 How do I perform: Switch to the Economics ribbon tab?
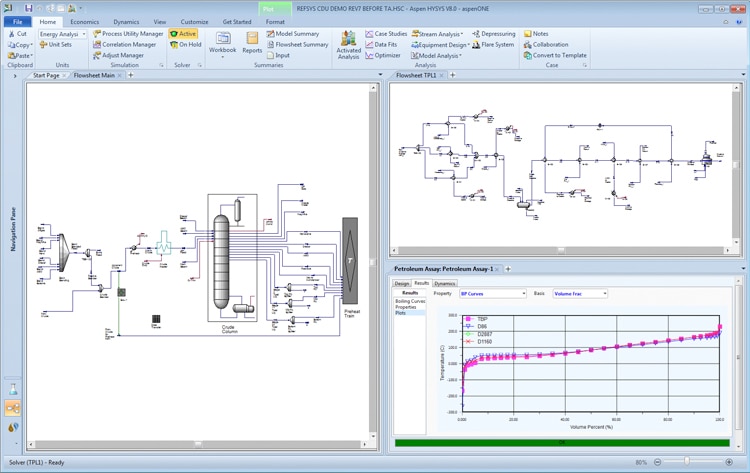click(x=85, y=22)
